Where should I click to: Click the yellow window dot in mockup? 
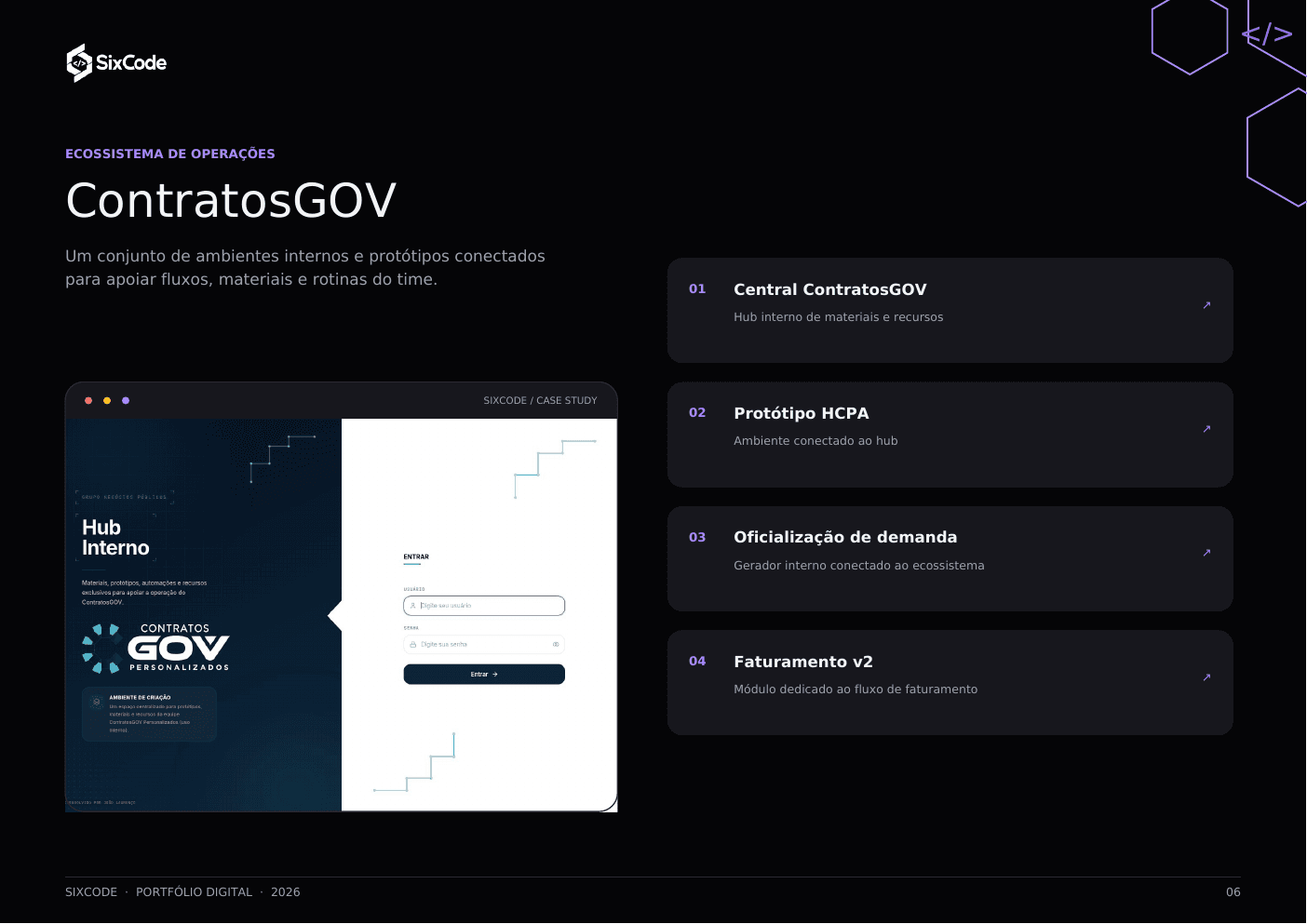[107, 400]
